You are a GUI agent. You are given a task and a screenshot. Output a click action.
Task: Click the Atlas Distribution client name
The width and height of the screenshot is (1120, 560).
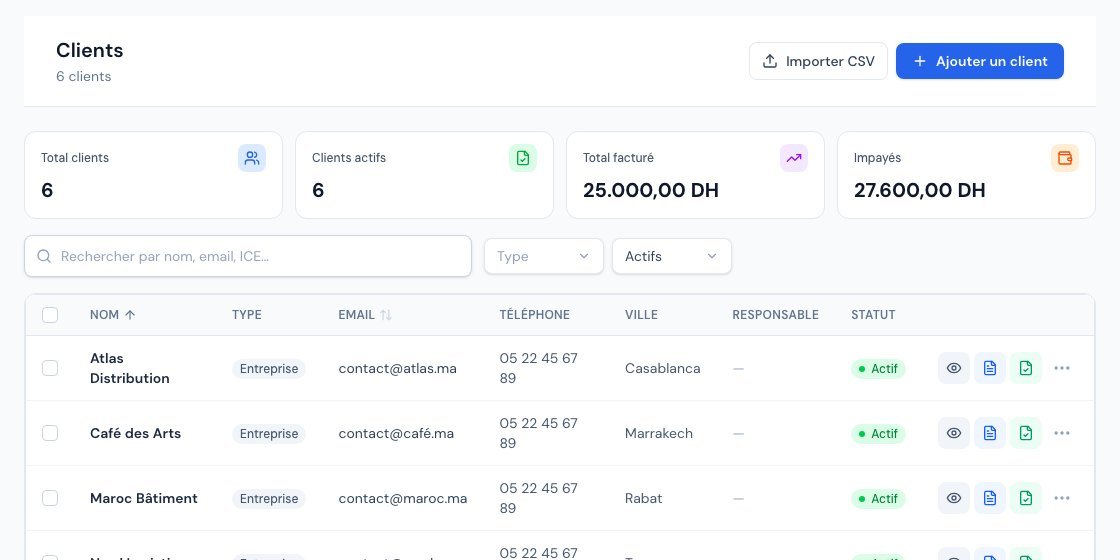129,368
